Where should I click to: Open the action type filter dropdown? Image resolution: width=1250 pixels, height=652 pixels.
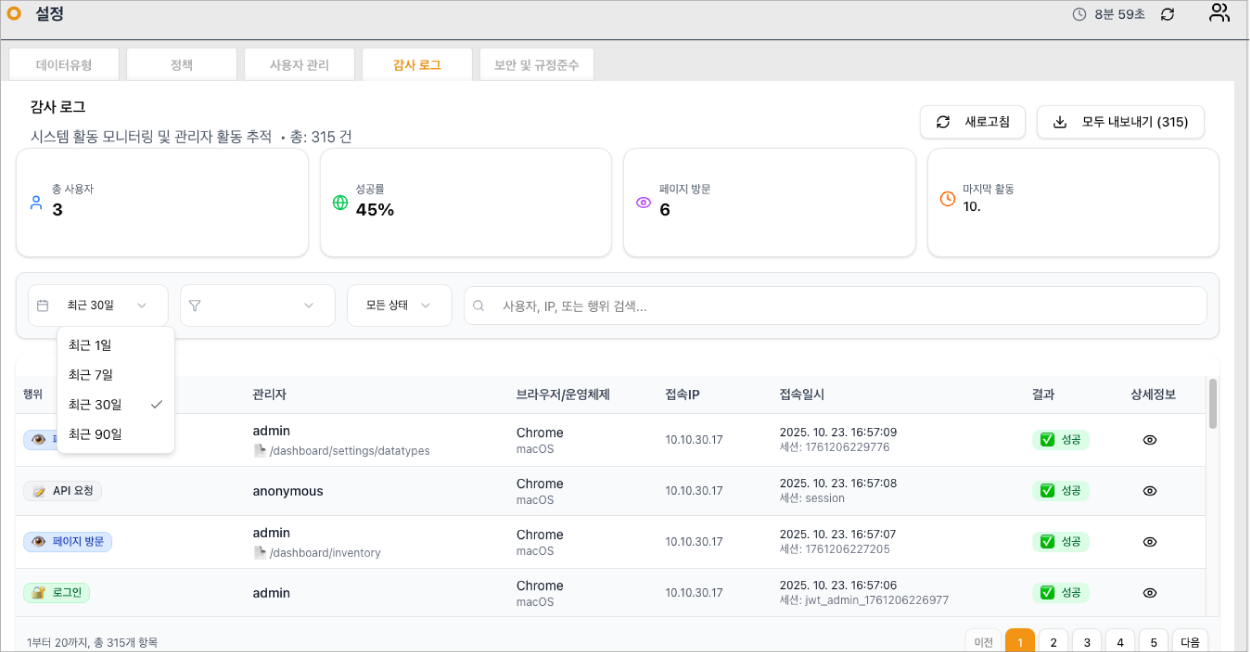(x=257, y=305)
